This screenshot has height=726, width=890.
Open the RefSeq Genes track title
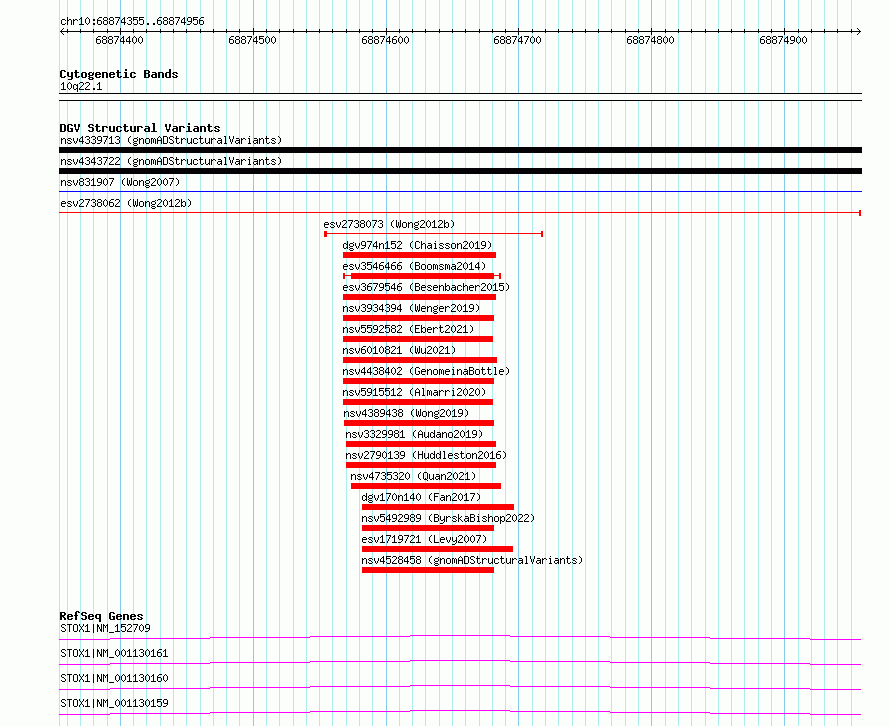pyautogui.click(x=101, y=616)
